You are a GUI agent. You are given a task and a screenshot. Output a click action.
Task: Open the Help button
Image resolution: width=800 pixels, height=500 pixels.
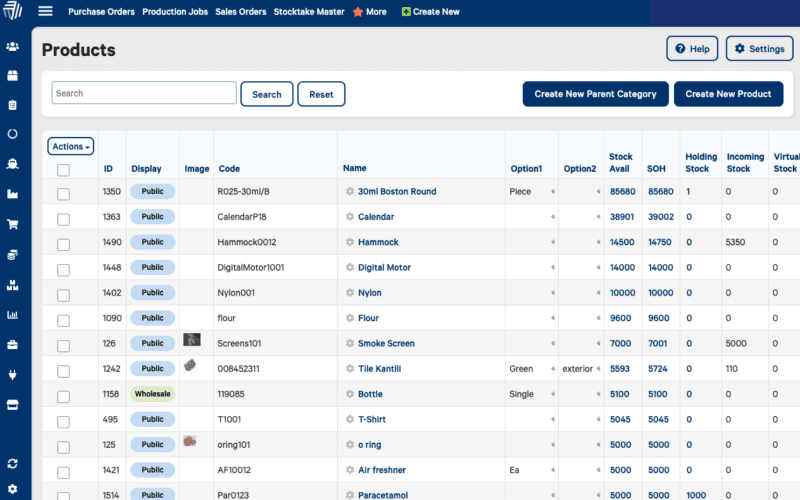click(x=692, y=48)
